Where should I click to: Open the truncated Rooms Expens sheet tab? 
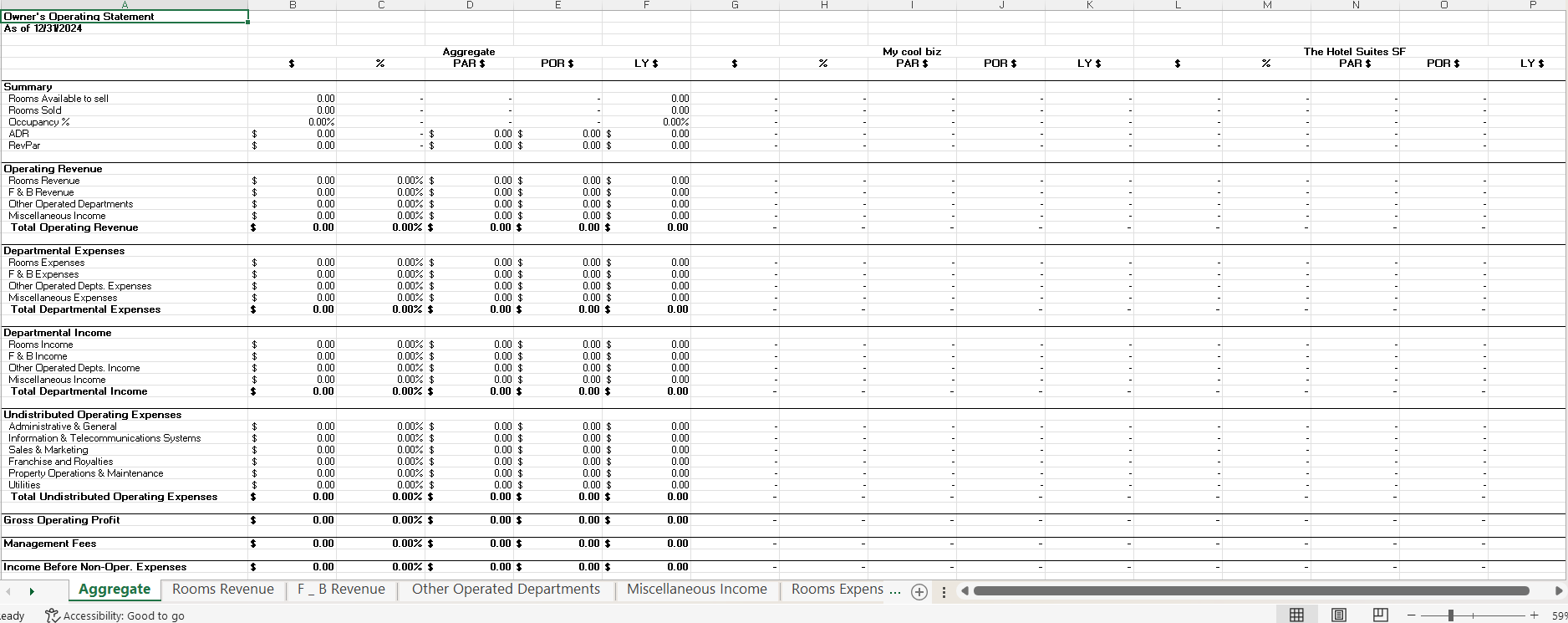(x=837, y=590)
